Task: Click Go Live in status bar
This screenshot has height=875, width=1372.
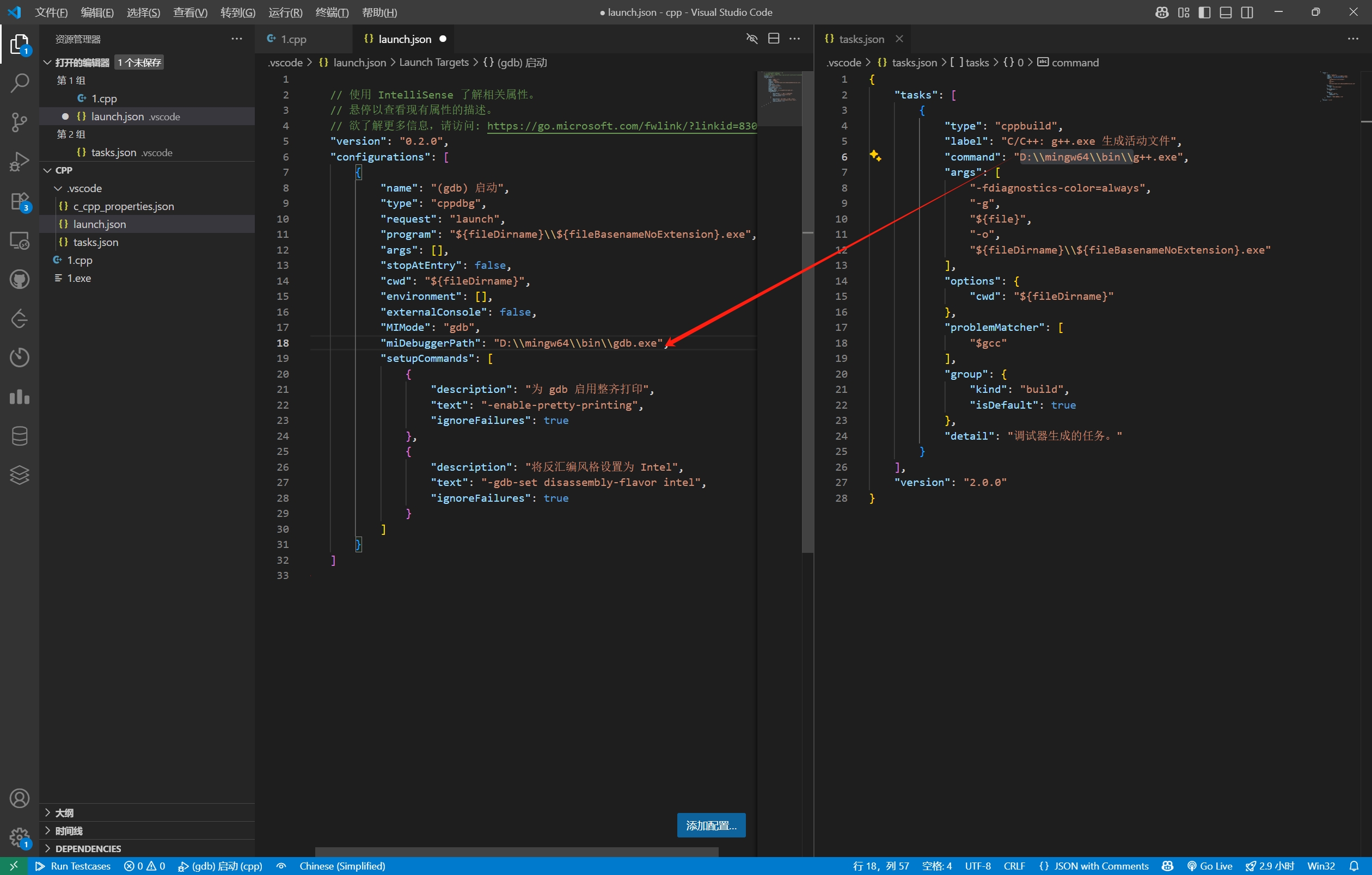Action: [1209, 866]
